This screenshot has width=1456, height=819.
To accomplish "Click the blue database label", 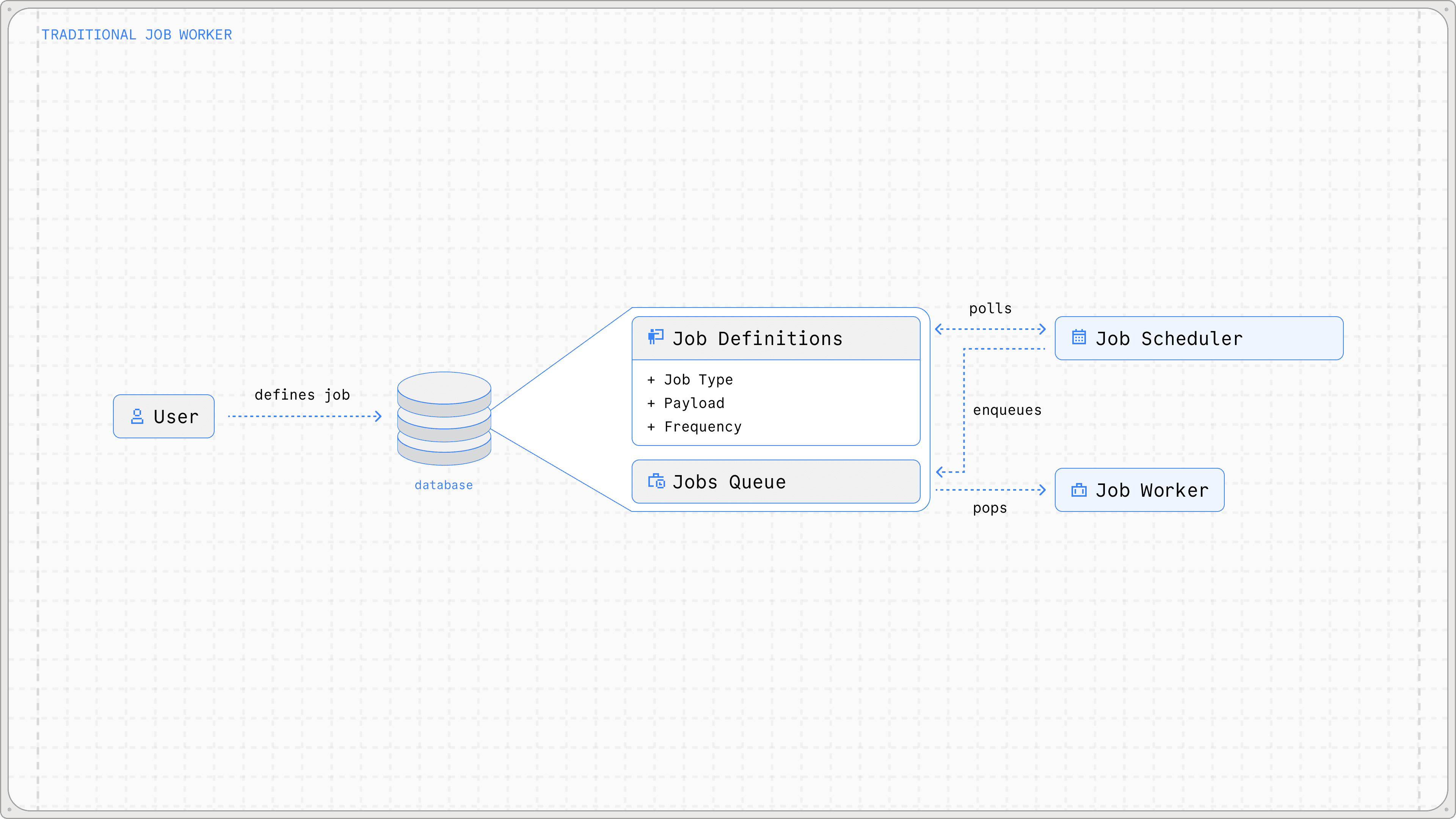I will tap(444, 485).
